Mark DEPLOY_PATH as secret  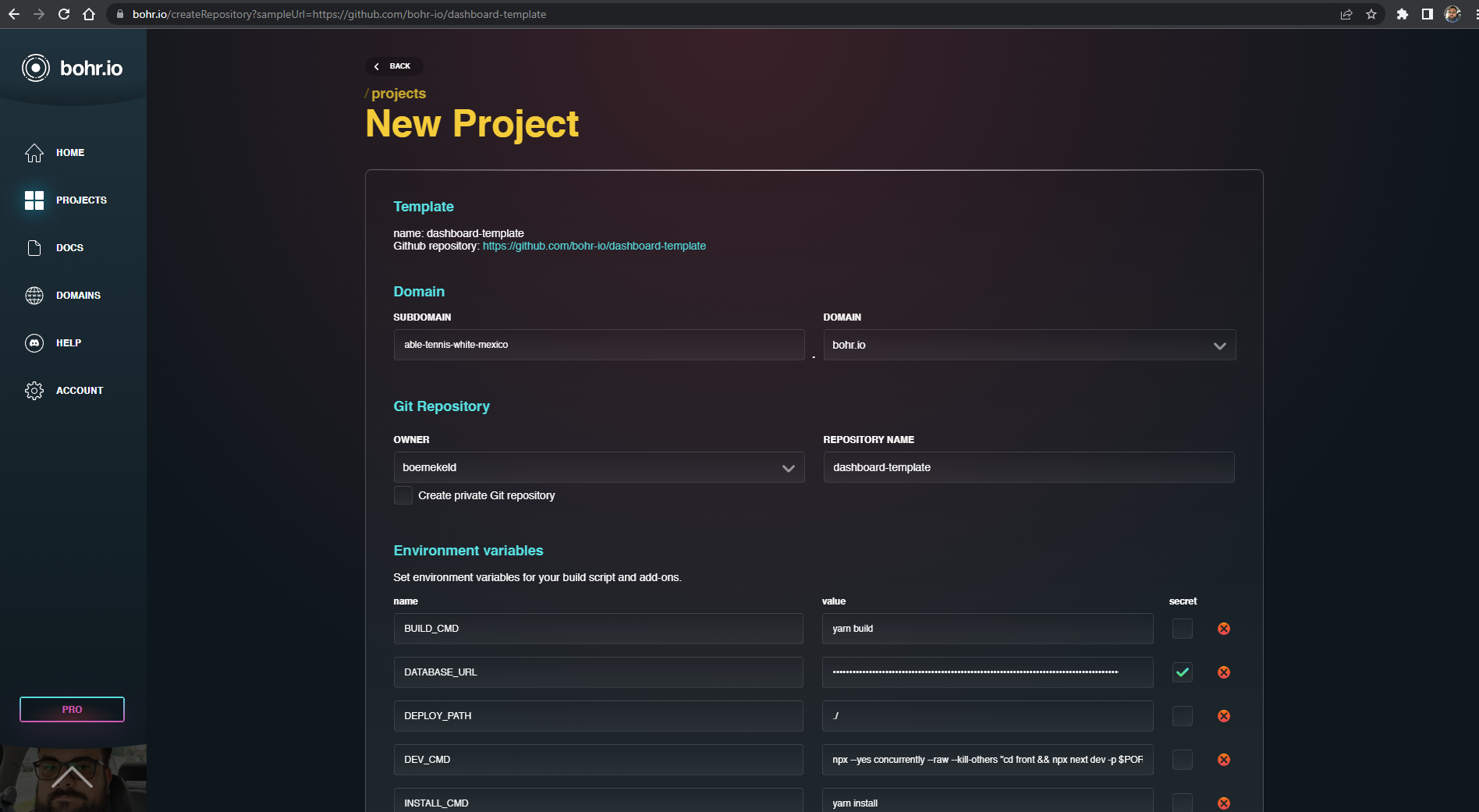1183,716
